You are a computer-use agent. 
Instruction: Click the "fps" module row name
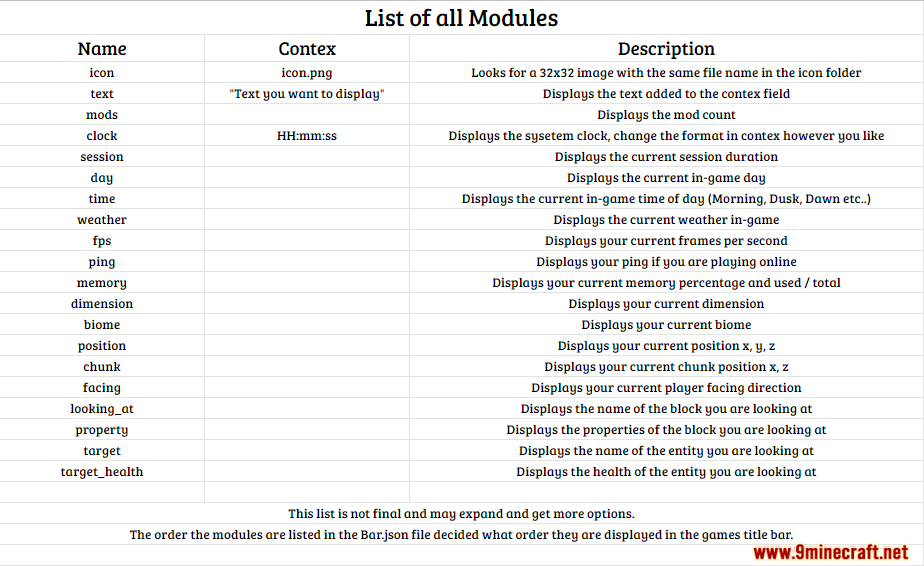point(102,241)
